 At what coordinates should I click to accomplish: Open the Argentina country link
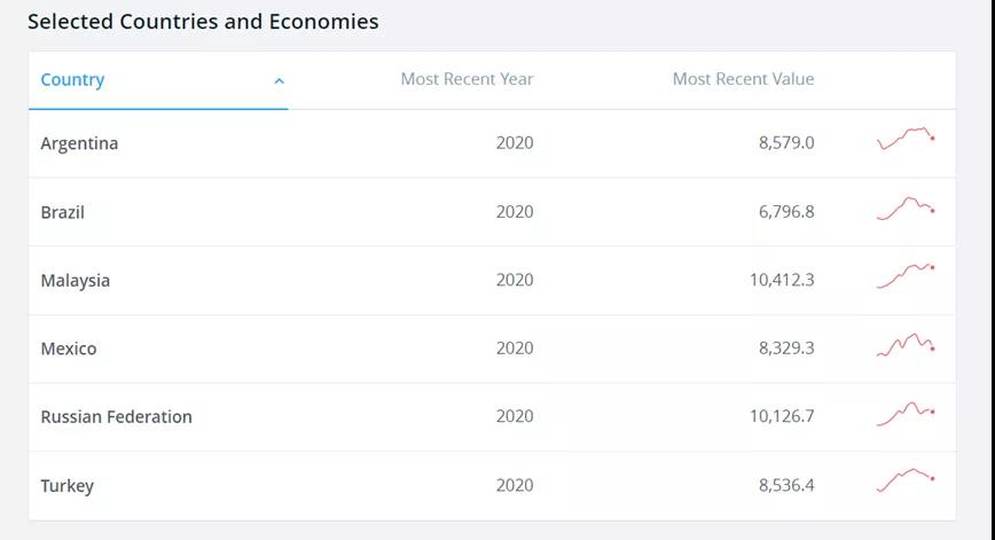click(79, 143)
